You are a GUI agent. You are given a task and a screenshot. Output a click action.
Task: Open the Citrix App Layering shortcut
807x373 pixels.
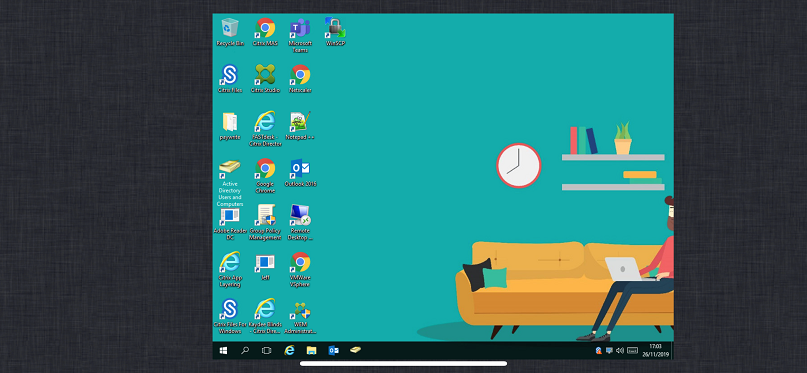tap(230, 270)
